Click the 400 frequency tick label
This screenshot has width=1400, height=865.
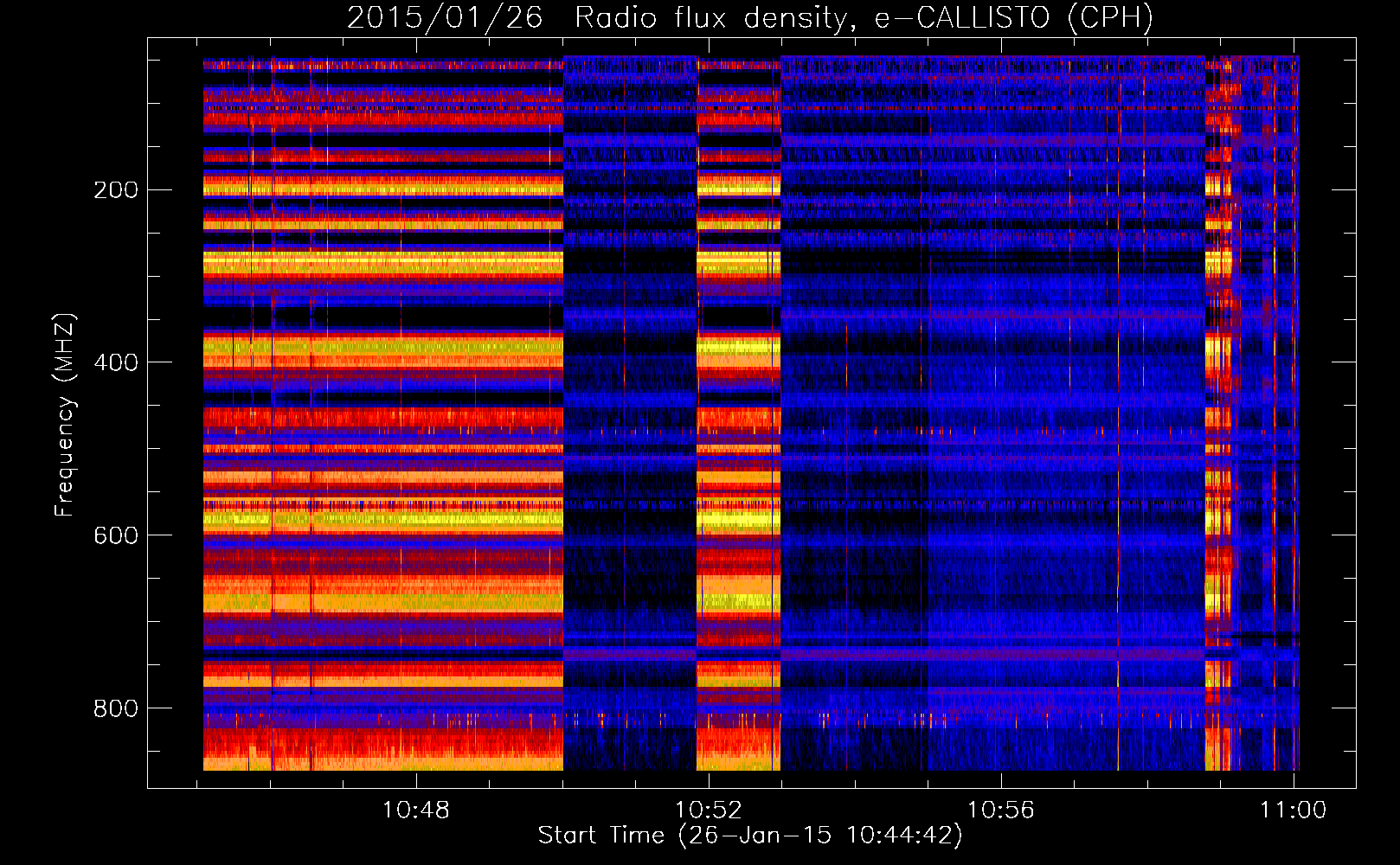pyautogui.click(x=116, y=362)
